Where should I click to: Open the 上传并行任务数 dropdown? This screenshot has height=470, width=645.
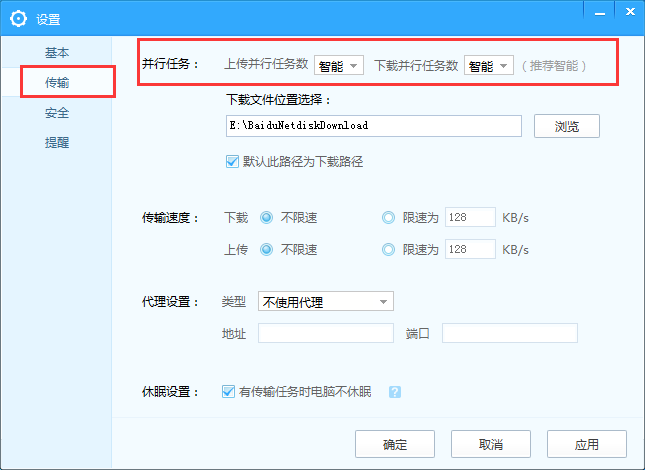[339, 65]
